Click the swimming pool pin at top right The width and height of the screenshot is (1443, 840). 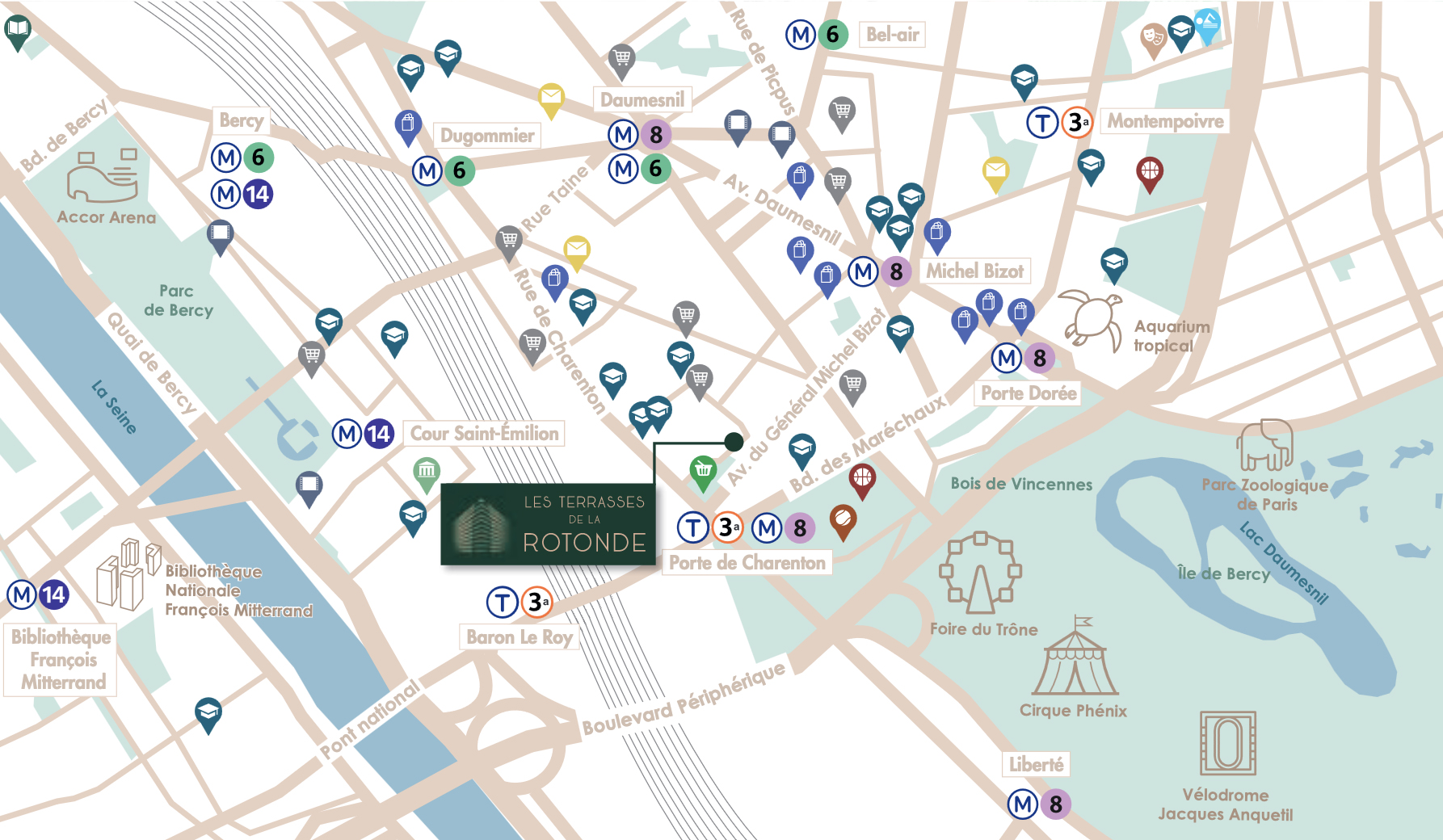pyautogui.click(x=1206, y=26)
